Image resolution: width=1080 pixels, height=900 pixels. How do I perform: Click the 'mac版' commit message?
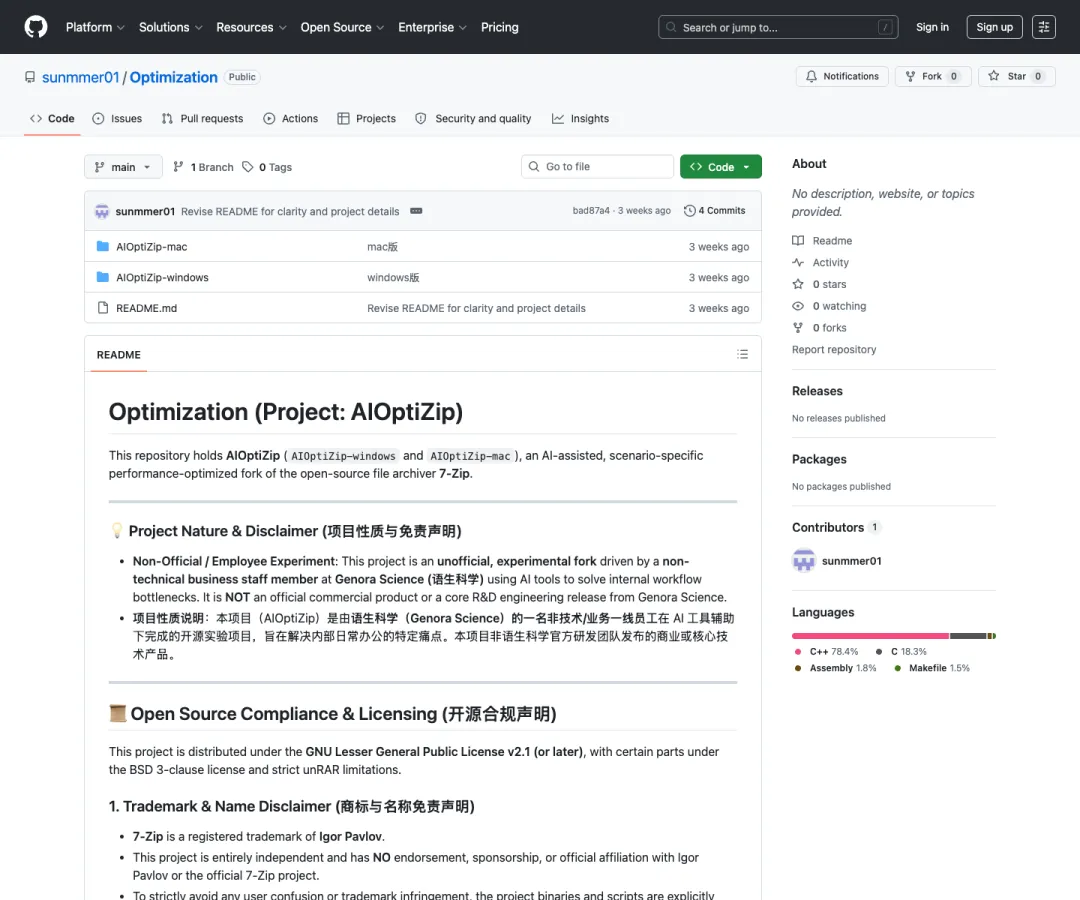(x=382, y=246)
